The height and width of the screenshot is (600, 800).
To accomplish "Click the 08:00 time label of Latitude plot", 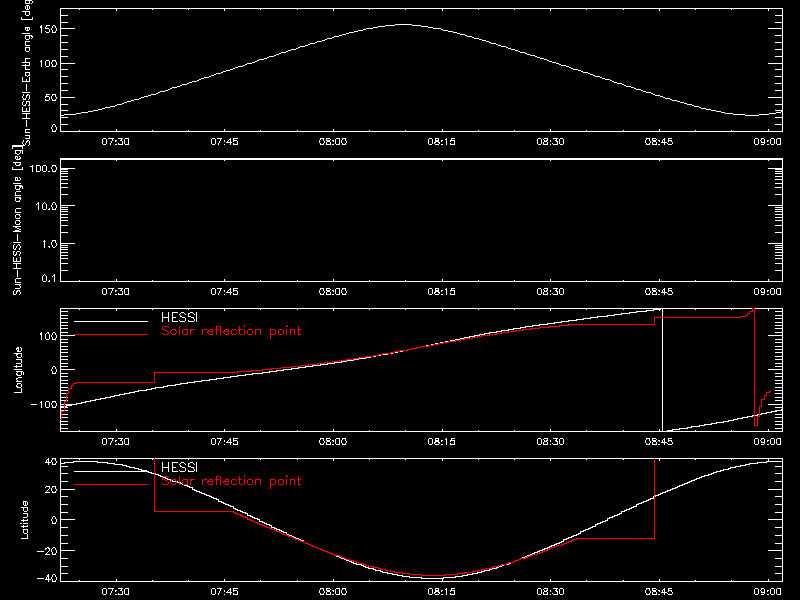I will point(333,592).
